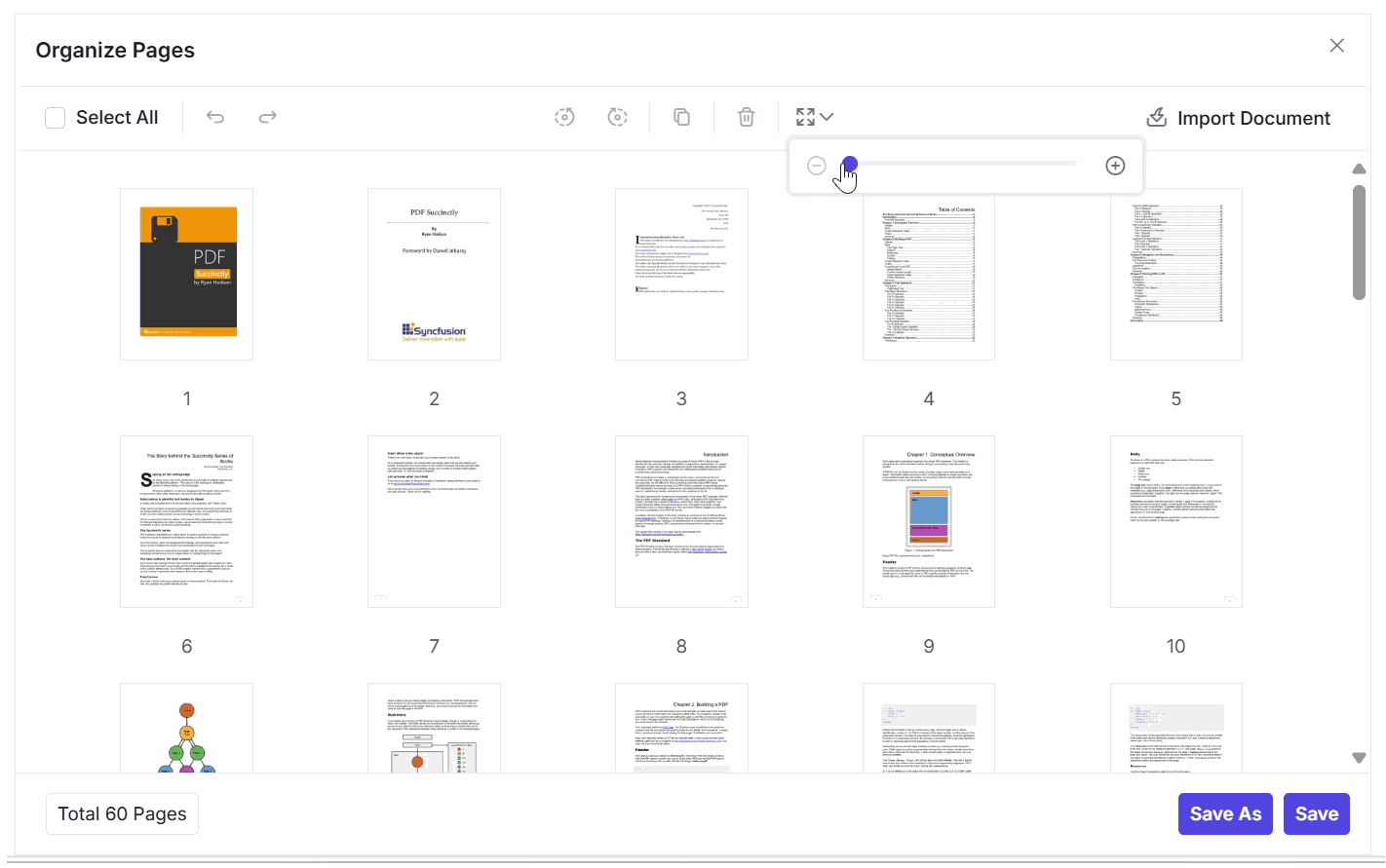The width and height of the screenshot is (1386, 868).
Task: Click the zoom in plus button
Action: tap(1114, 166)
